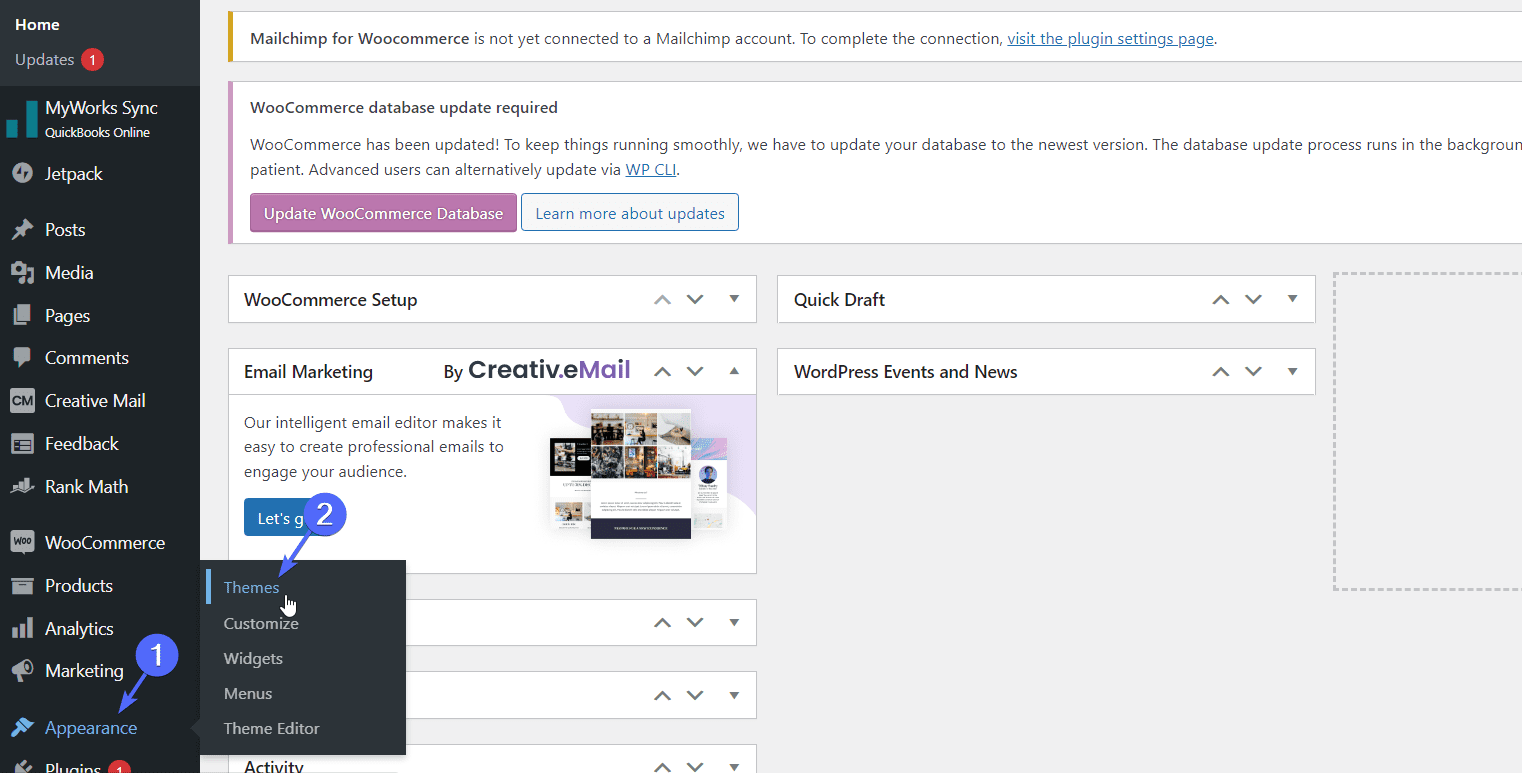Click the Plugins update count badge

(119, 768)
